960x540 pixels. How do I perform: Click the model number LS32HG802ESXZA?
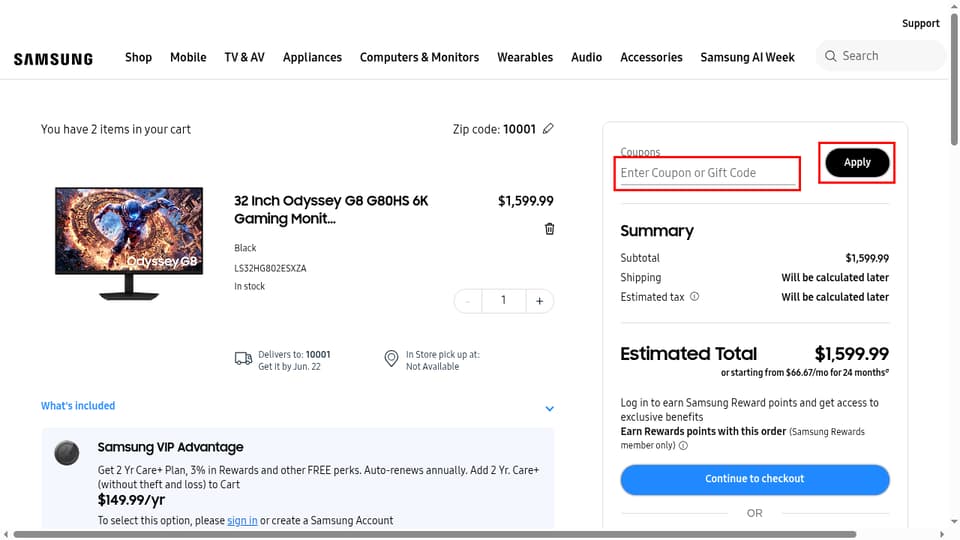point(270,268)
